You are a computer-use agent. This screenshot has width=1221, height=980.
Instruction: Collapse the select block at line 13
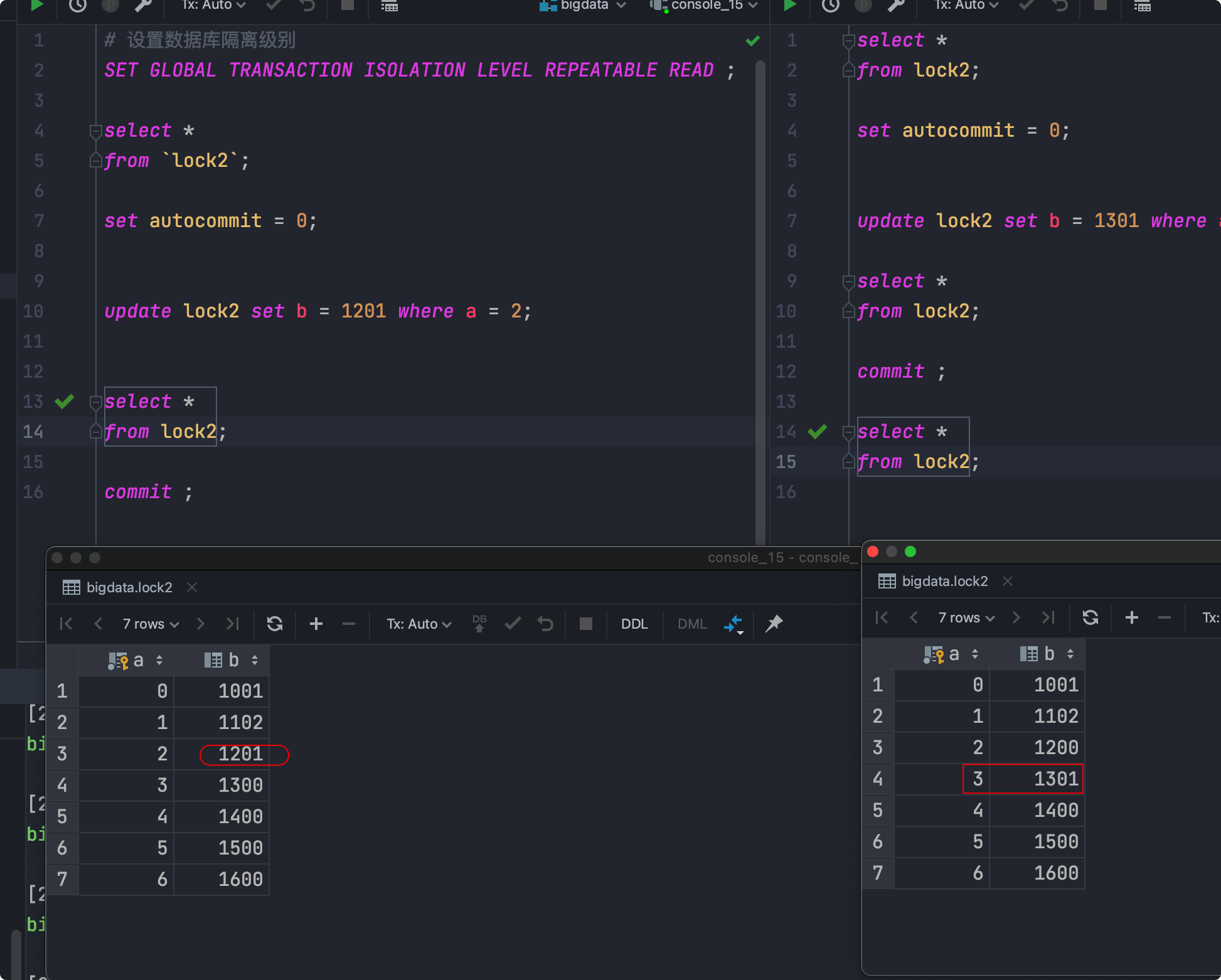96,402
